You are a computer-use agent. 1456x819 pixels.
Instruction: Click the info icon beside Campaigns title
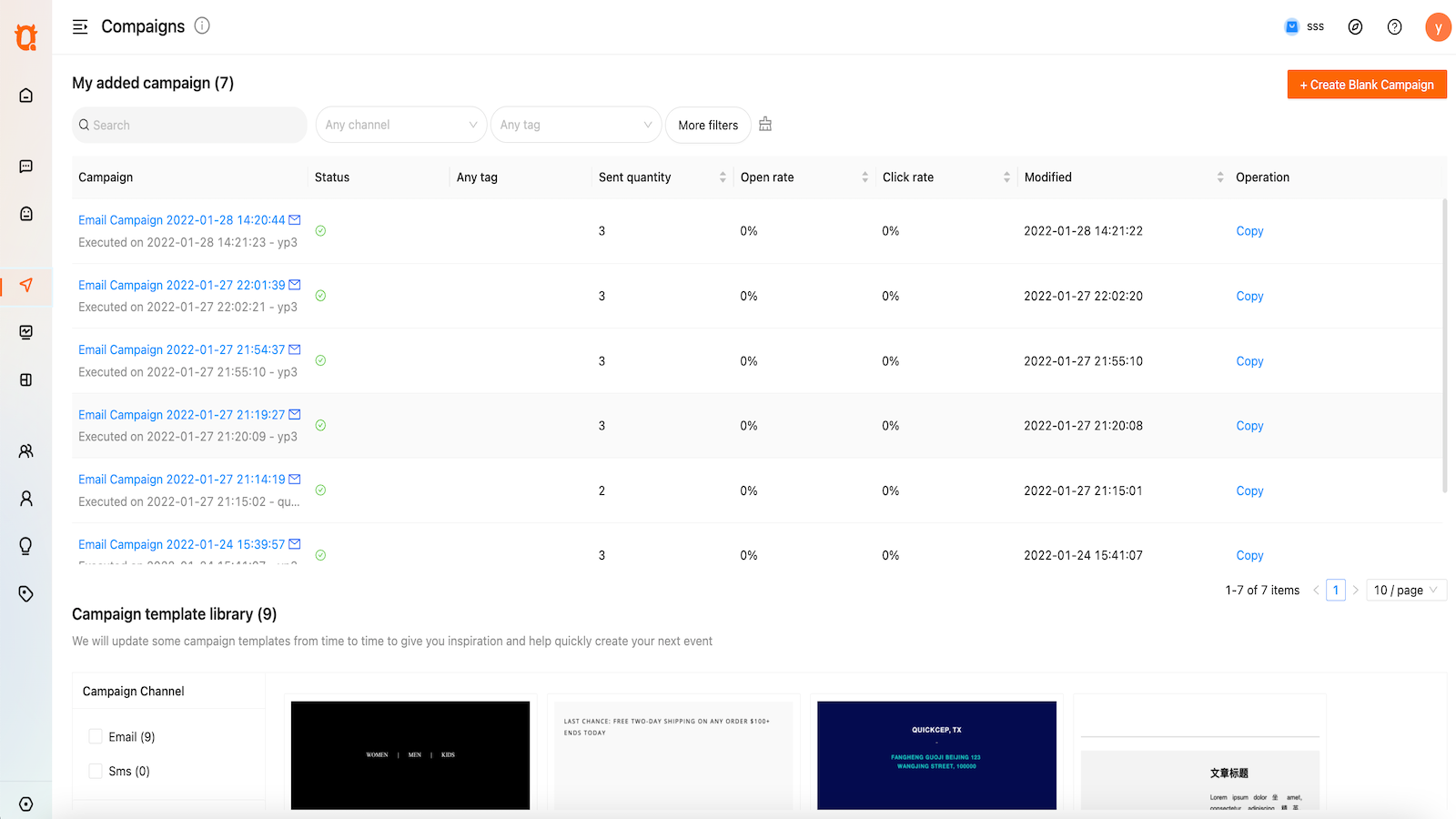(202, 26)
